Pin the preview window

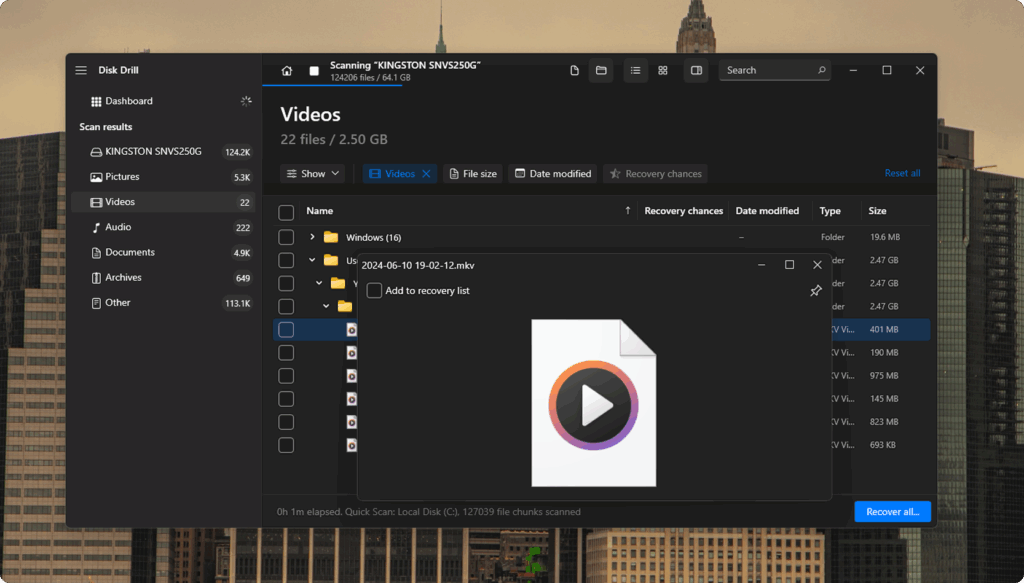coord(816,291)
